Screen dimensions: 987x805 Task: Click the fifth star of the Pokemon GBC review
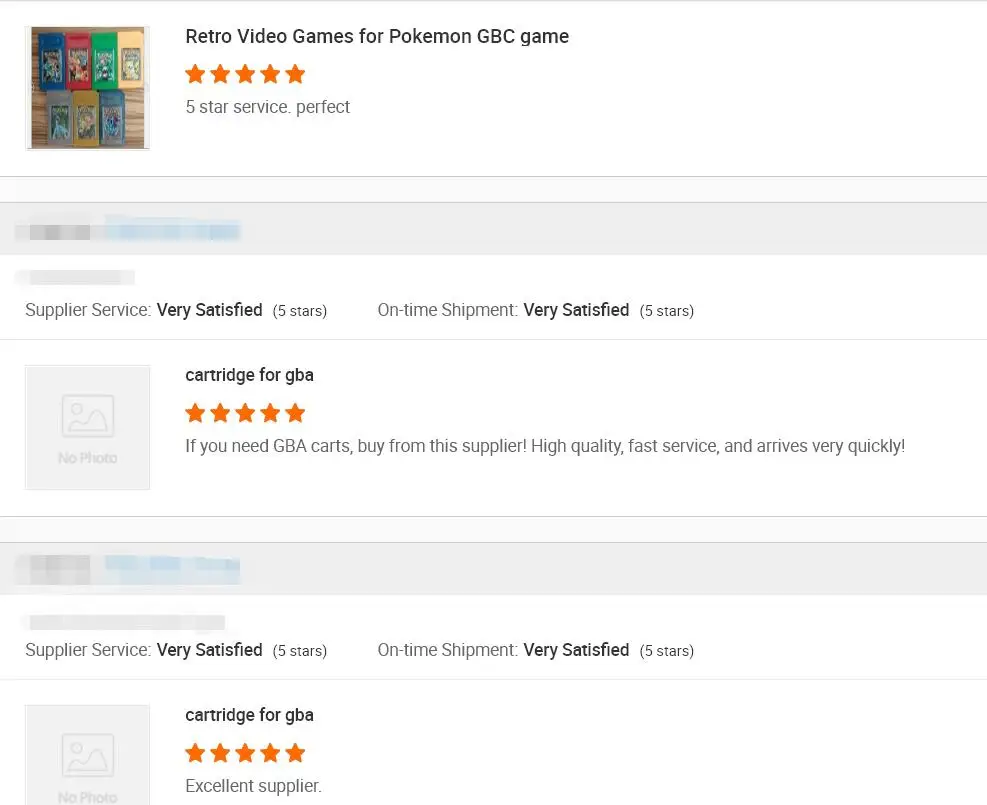coord(295,74)
